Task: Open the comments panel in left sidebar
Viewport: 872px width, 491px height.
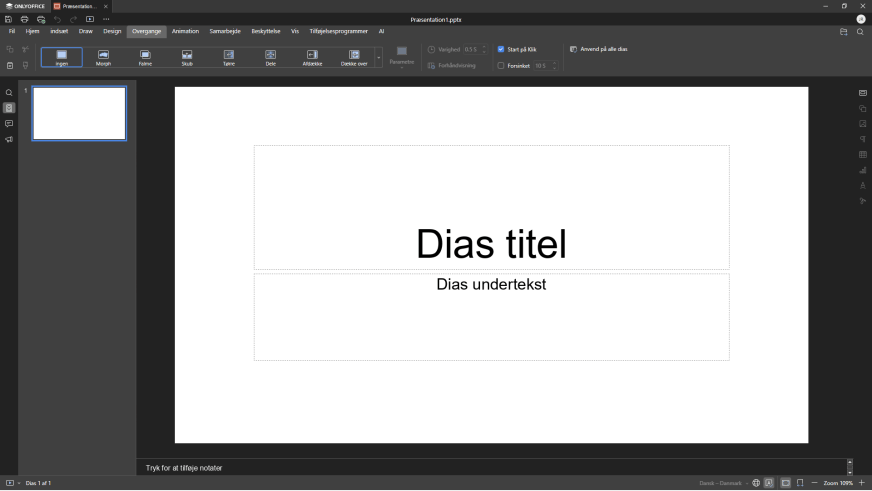Action: pos(9,124)
